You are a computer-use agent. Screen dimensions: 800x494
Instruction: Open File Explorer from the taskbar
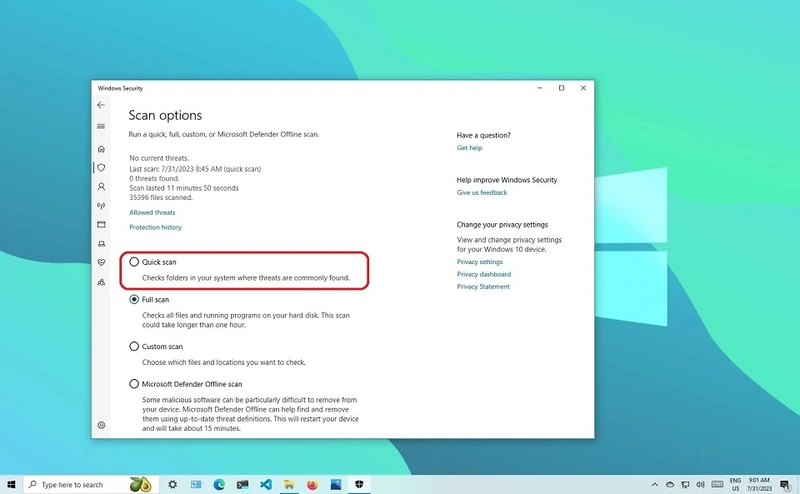[x=289, y=484]
